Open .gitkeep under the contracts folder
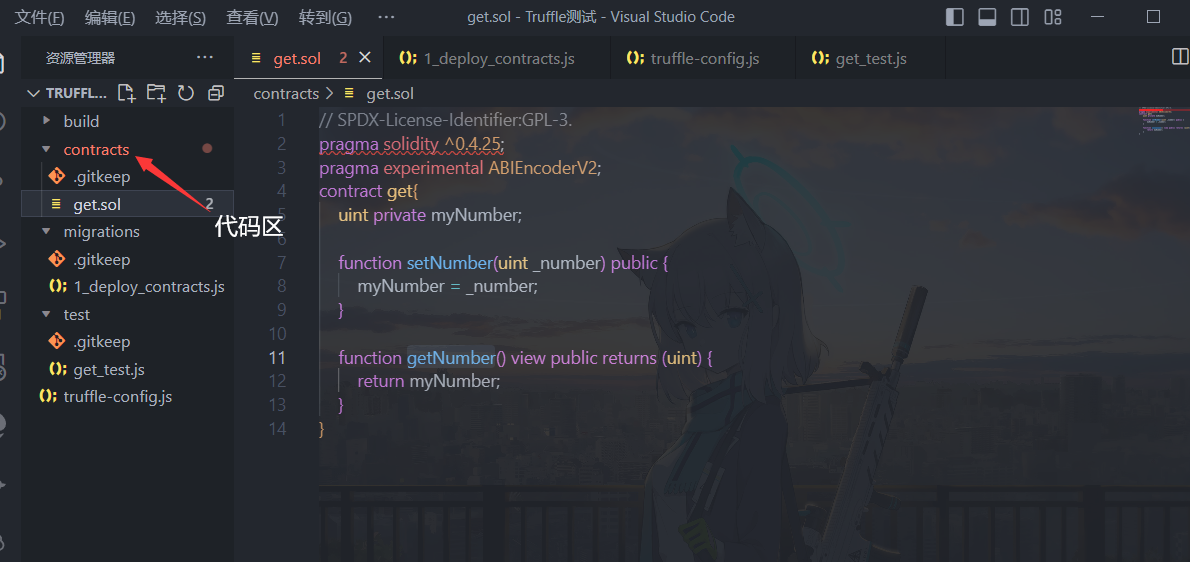 pyautogui.click(x=102, y=177)
